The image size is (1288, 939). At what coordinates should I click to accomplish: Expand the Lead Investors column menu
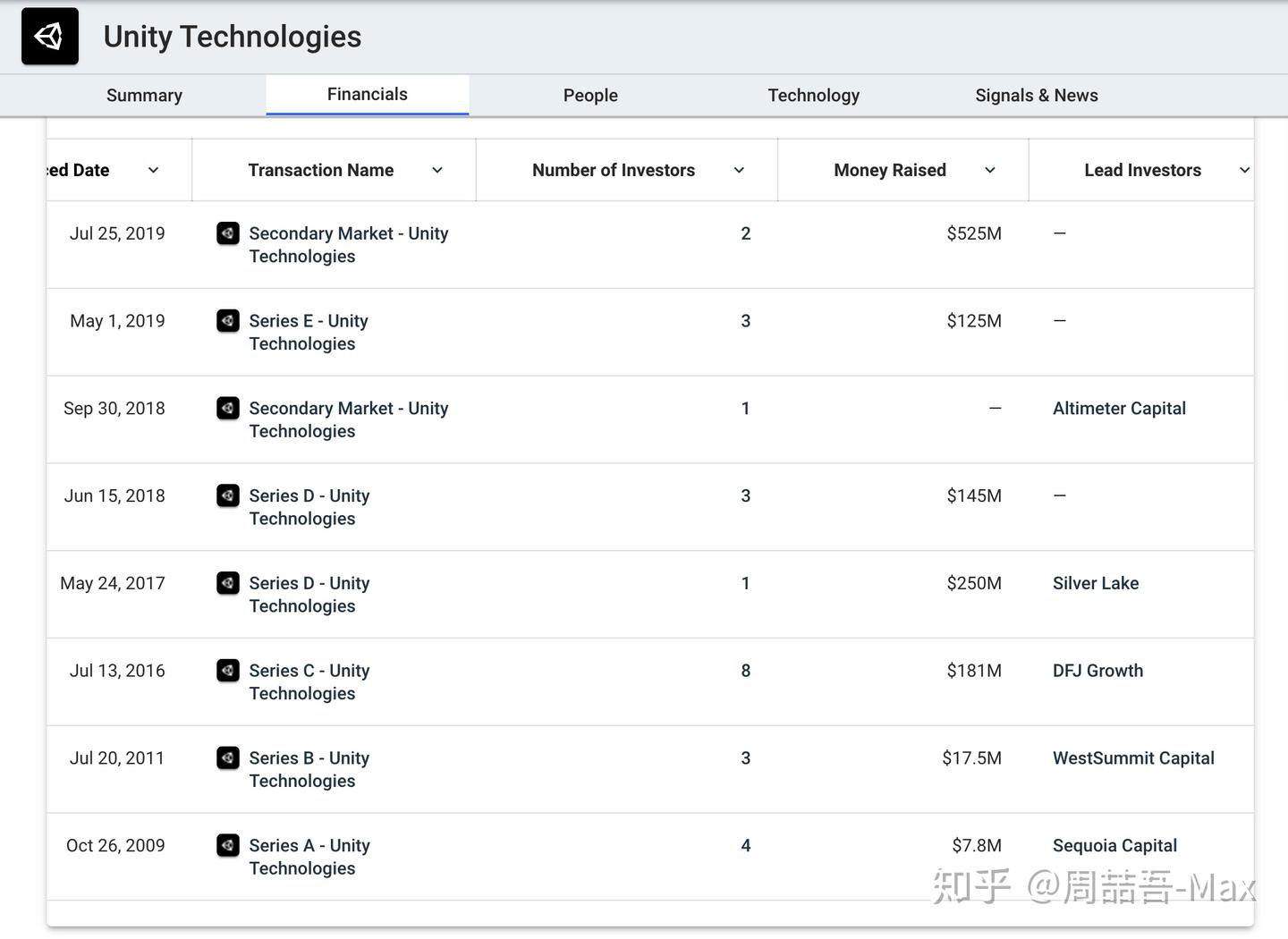(1244, 171)
